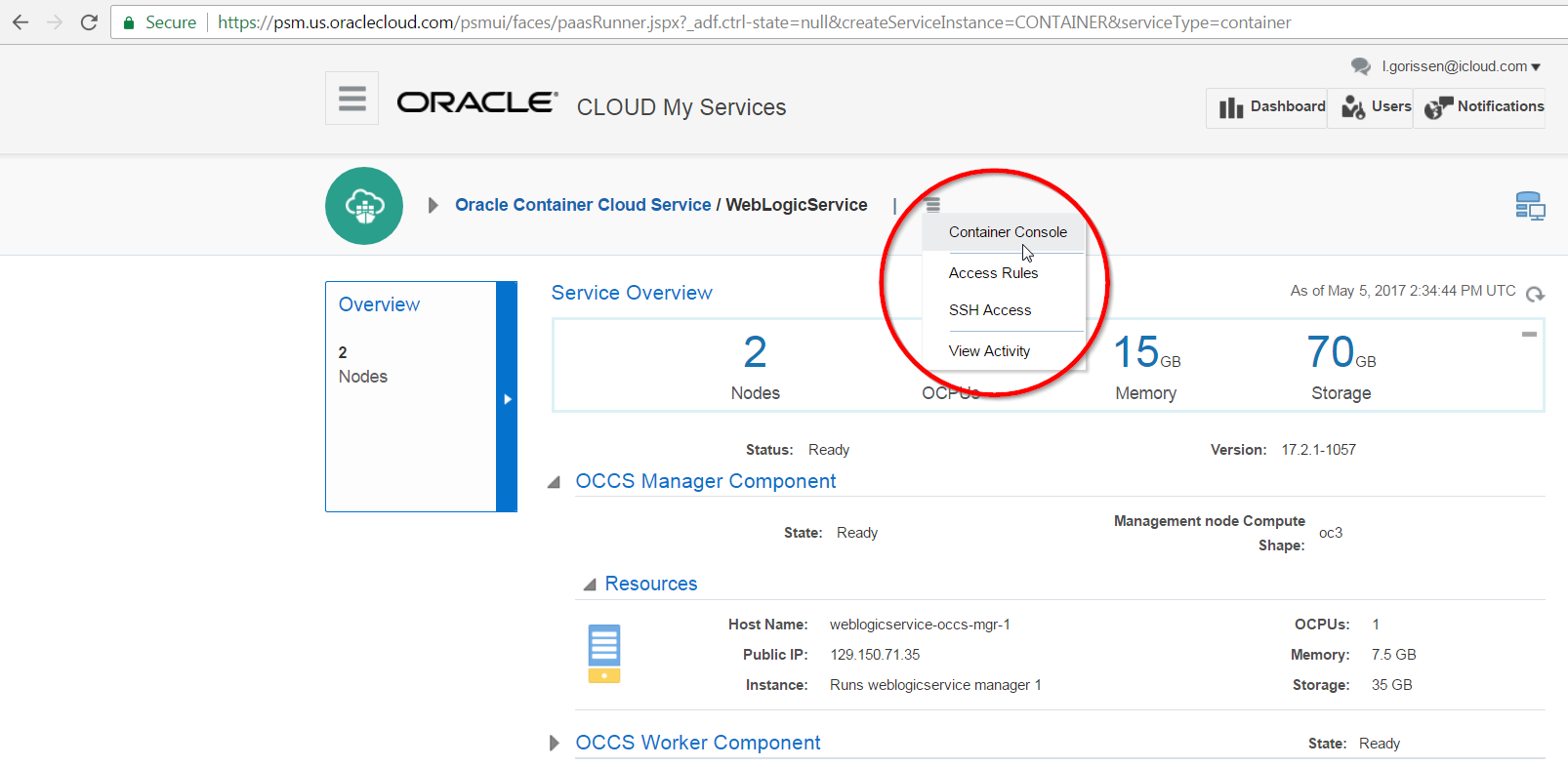Viewport: 1568px width, 767px height.
Task: Select Container Console from the menu
Action: 1007,232
